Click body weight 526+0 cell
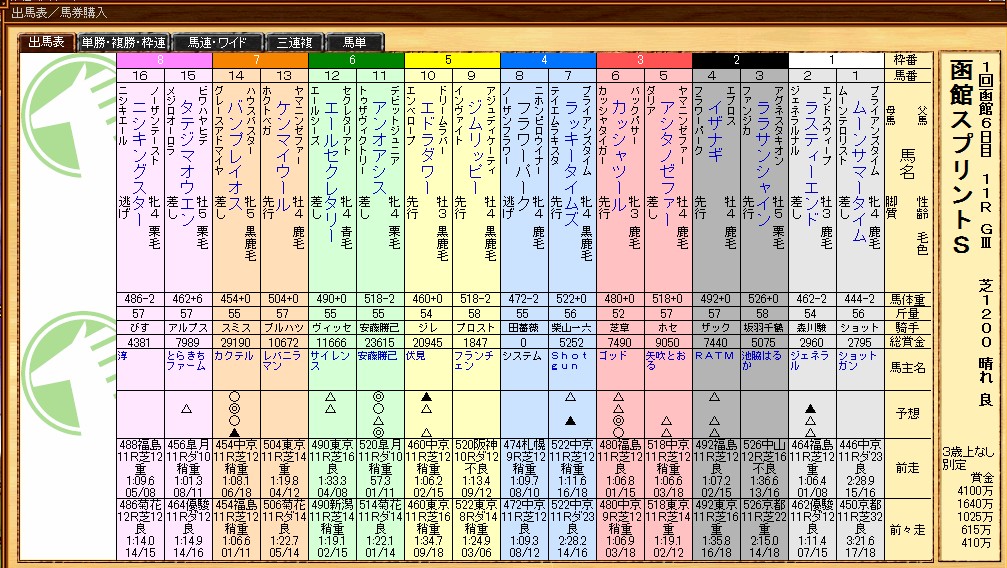Image resolution: width=1007 pixels, height=568 pixels. point(764,299)
